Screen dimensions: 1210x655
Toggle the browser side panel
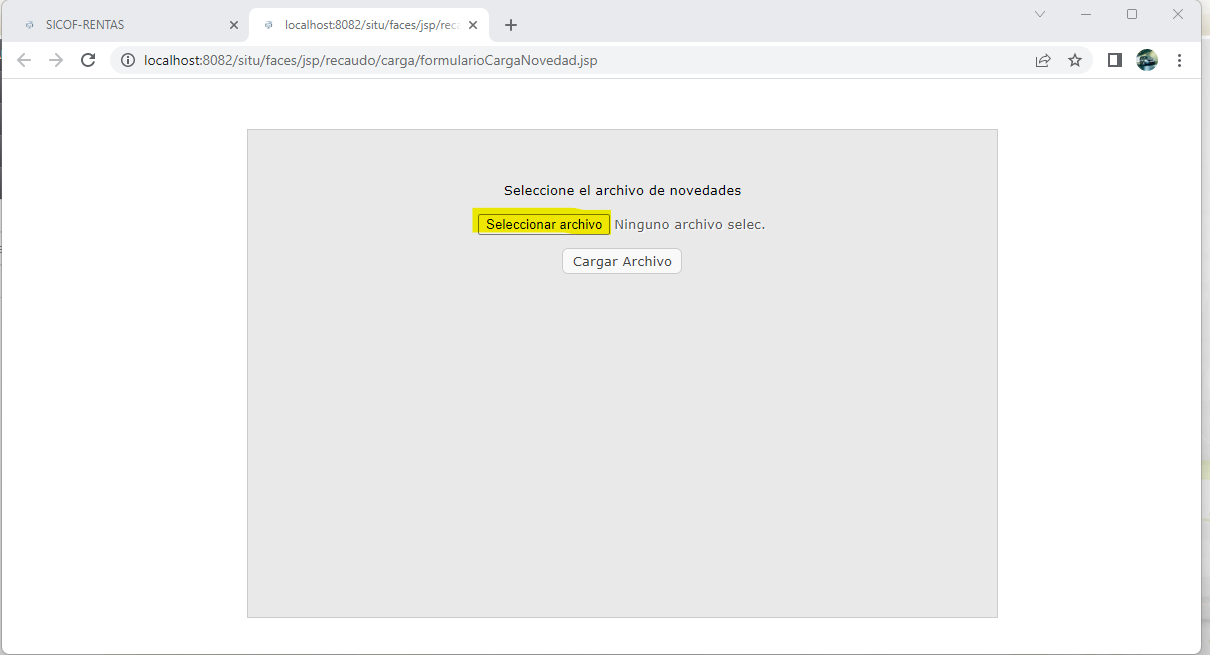(1115, 60)
